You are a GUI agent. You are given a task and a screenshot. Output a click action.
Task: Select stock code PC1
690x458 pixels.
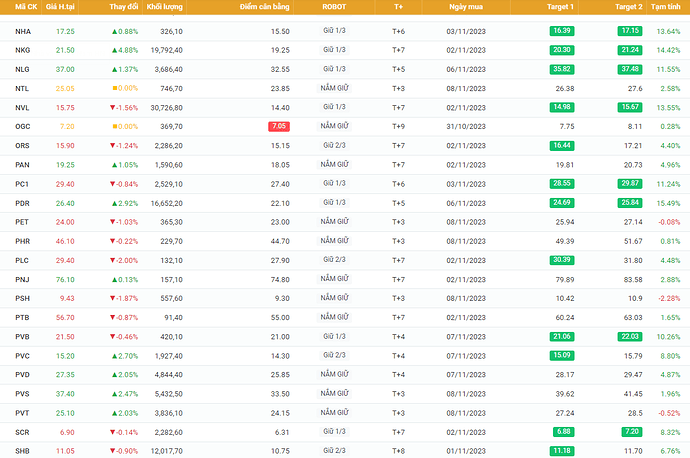[22, 184]
